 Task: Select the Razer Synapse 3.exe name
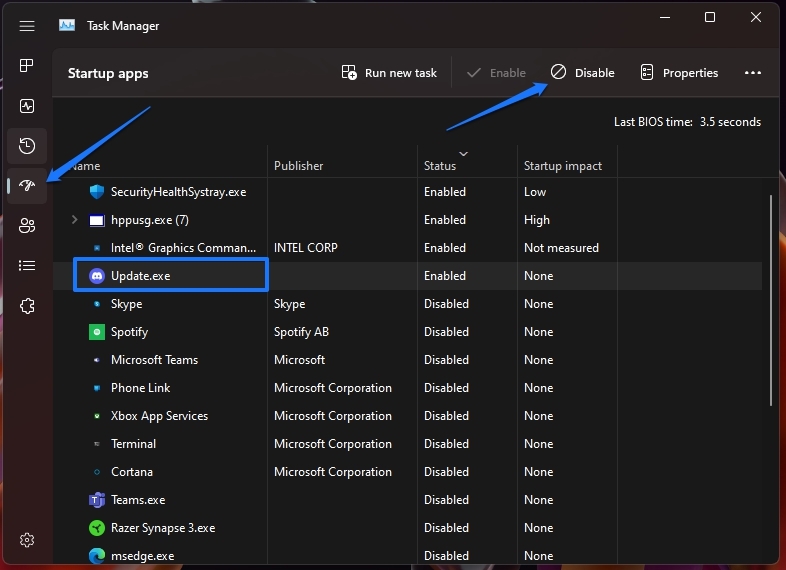tap(163, 528)
